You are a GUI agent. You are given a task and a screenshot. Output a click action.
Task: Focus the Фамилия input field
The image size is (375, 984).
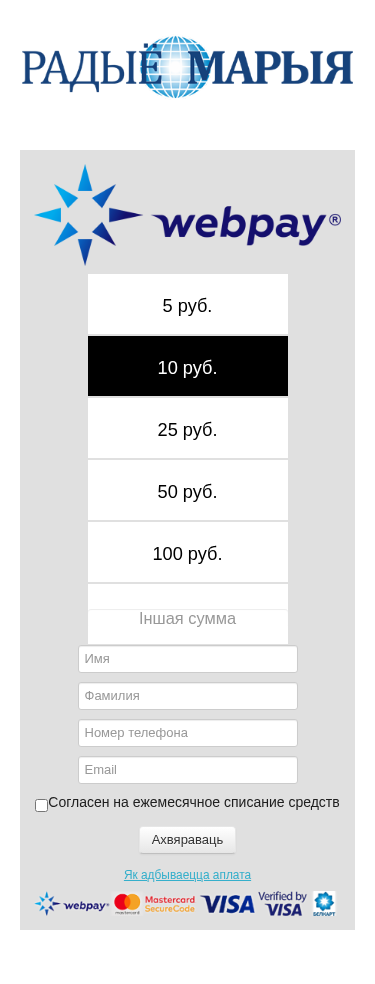coord(188,696)
